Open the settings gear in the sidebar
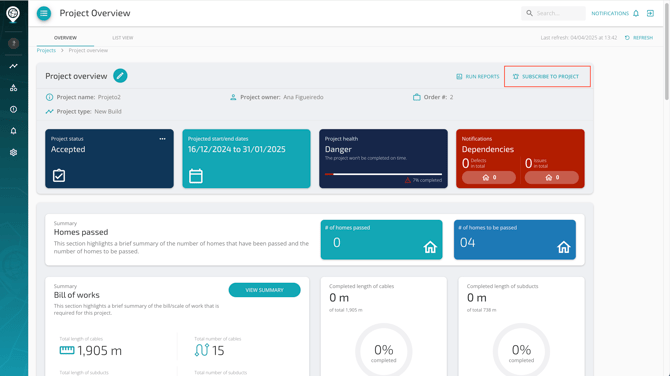Viewport: 670px width, 376px height. [14, 153]
